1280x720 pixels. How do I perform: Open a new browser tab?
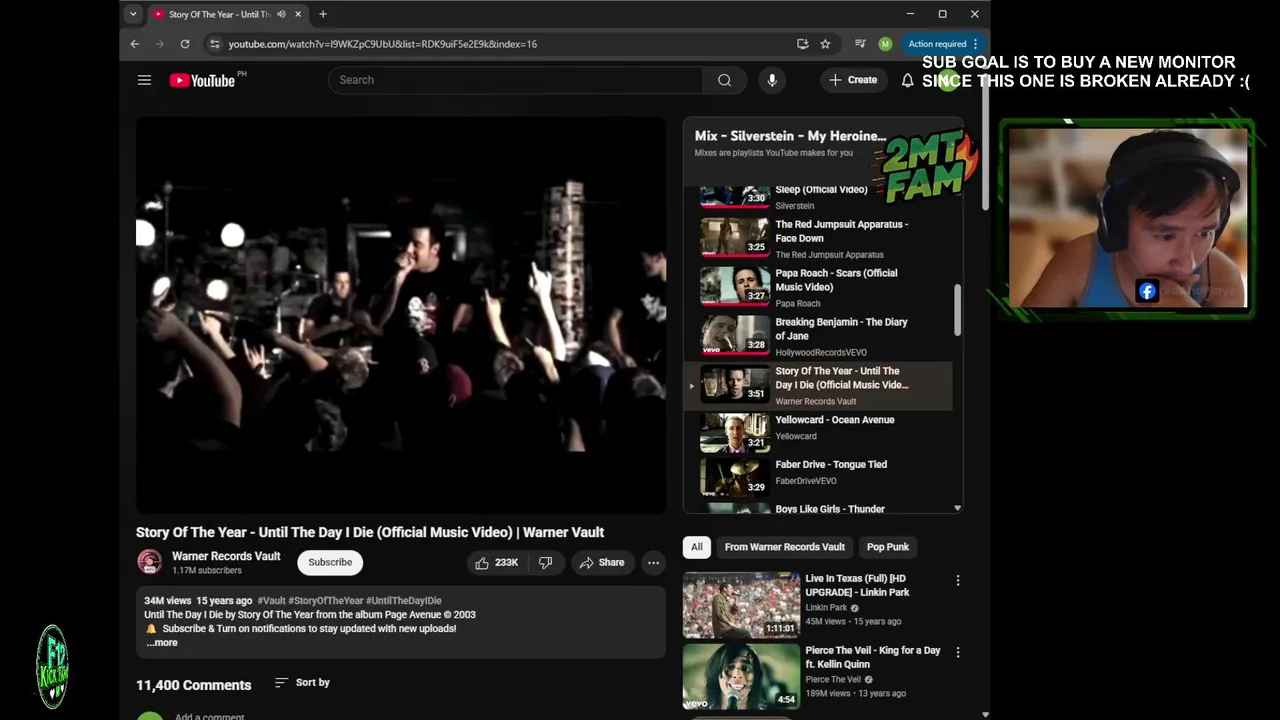pyautogui.click(x=322, y=14)
